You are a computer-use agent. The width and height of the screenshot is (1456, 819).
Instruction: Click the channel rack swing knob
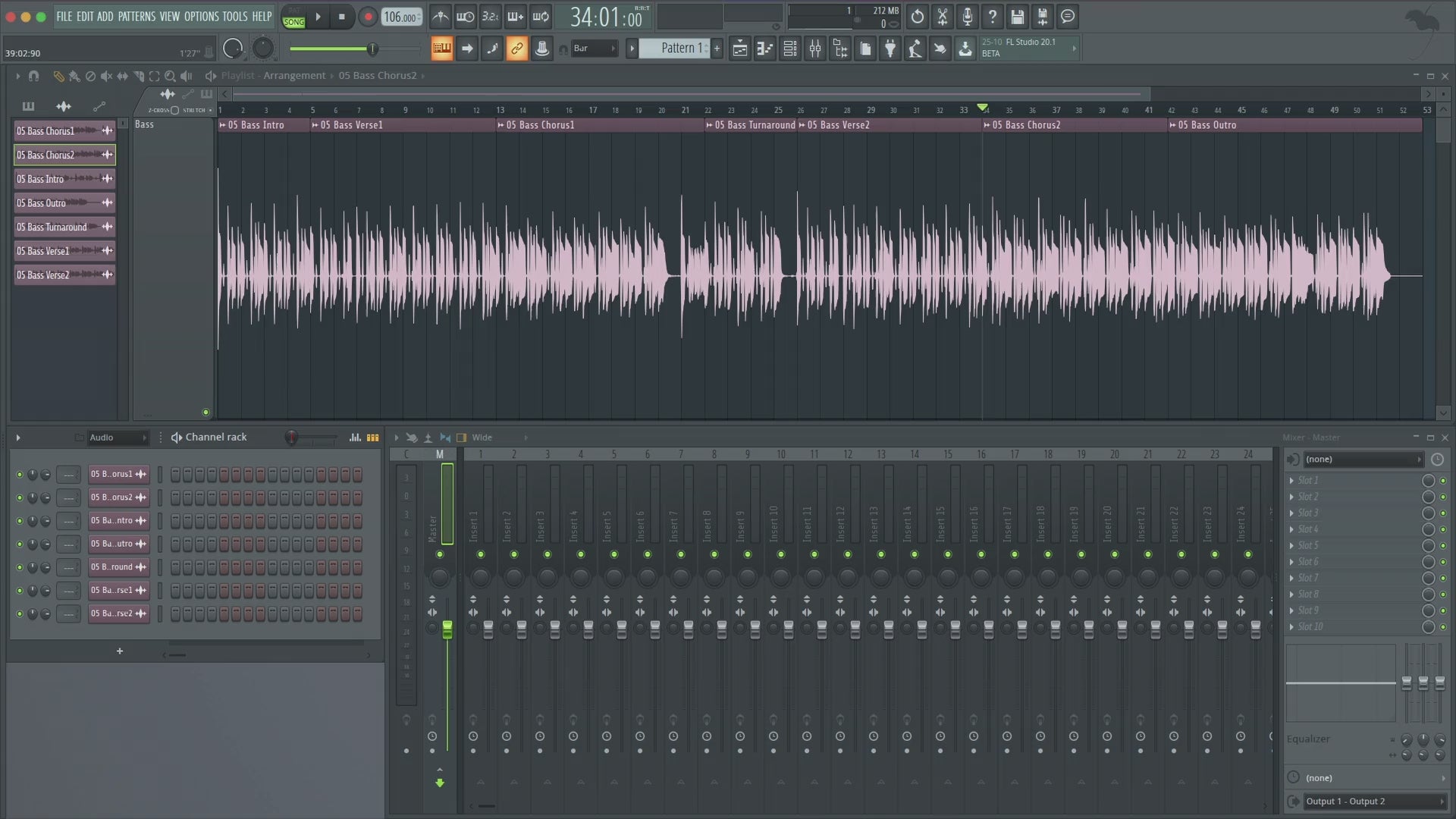pos(291,438)
